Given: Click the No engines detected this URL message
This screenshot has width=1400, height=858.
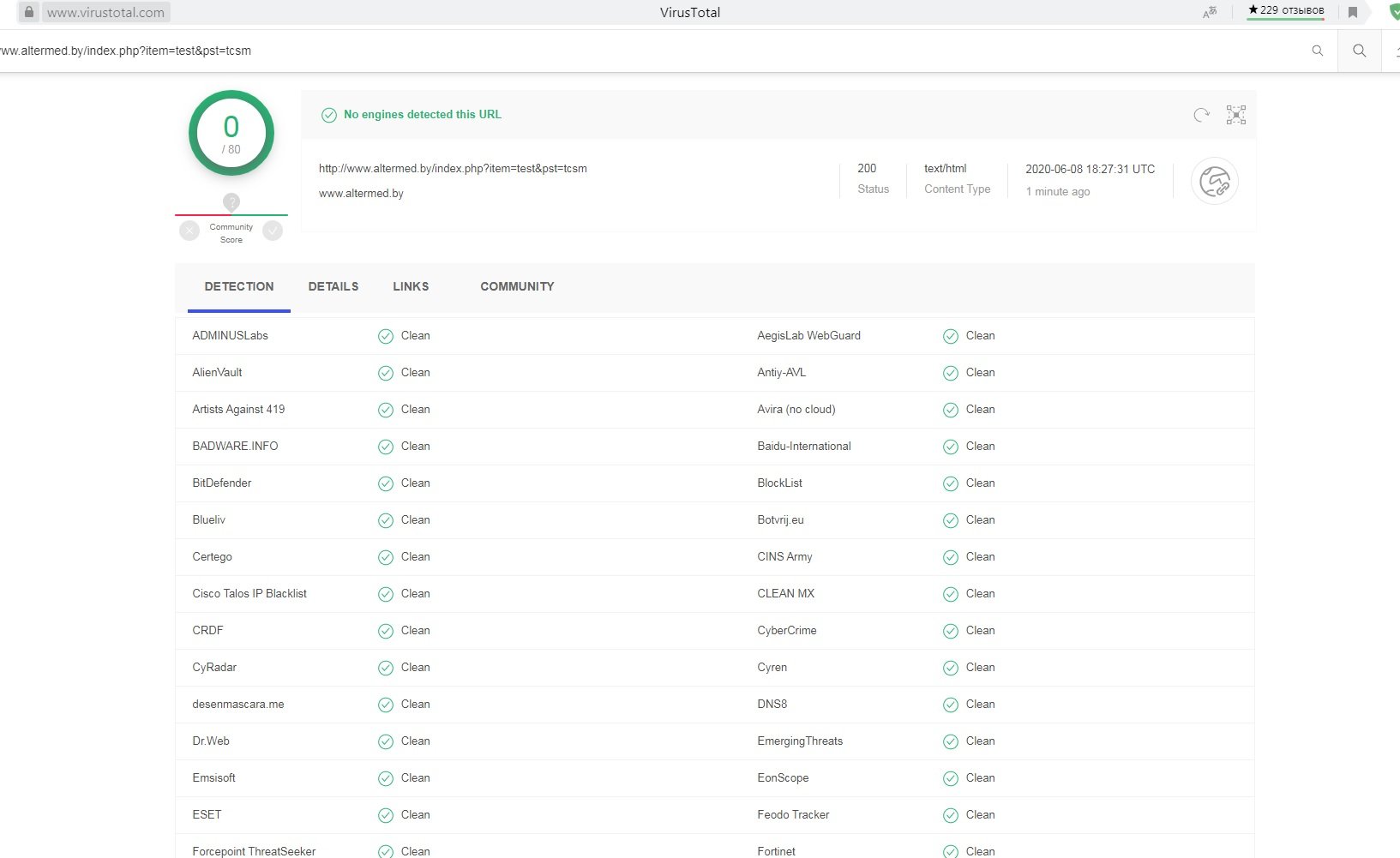Looking at the screenshot, I should click(423, 114).
